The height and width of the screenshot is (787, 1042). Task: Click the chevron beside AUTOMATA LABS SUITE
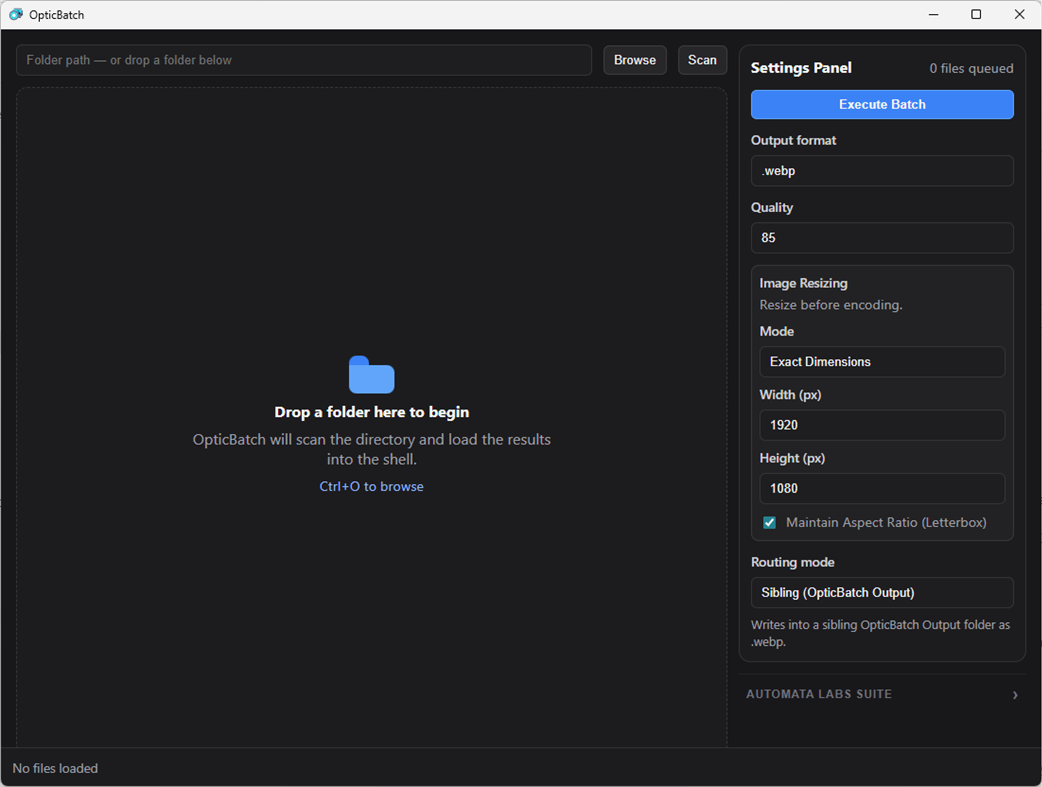(1014, 695)
